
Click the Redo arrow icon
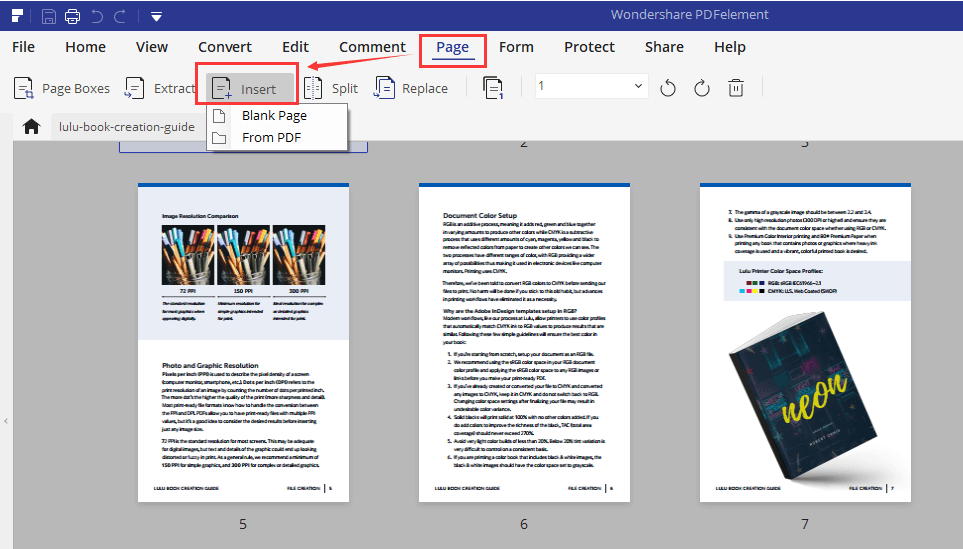tap(121, 16)
